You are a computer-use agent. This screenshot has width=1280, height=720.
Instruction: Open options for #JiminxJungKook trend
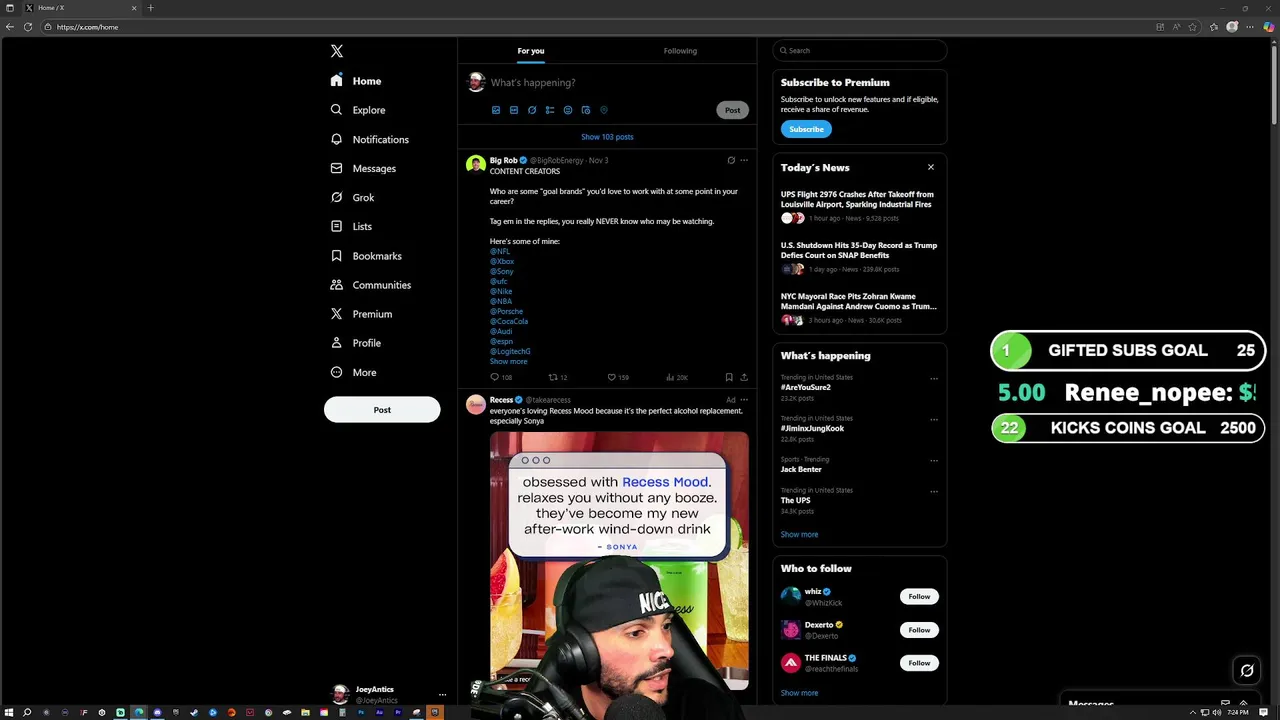[x=934, y=420]
